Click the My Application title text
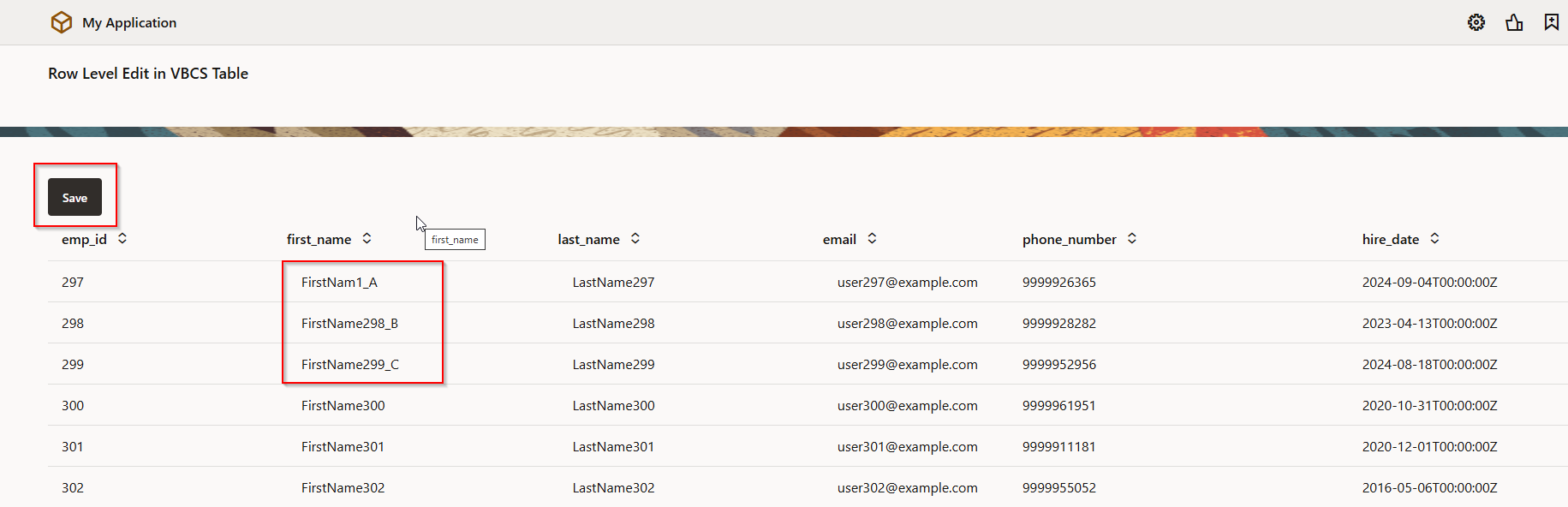 click(129, 23)
